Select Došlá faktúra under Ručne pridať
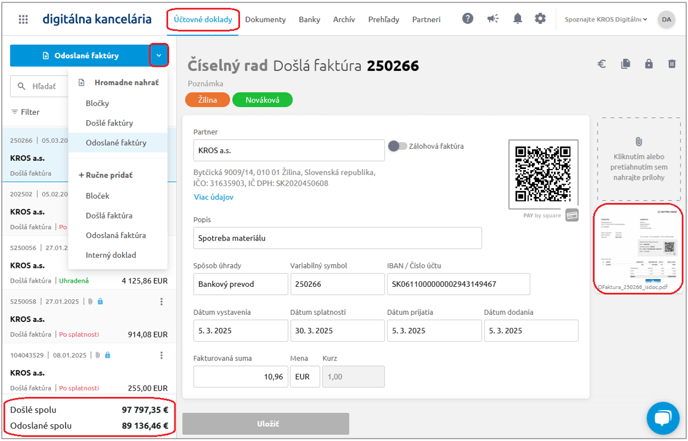Viewport: 688px width, 441px height. click(118, 215)
